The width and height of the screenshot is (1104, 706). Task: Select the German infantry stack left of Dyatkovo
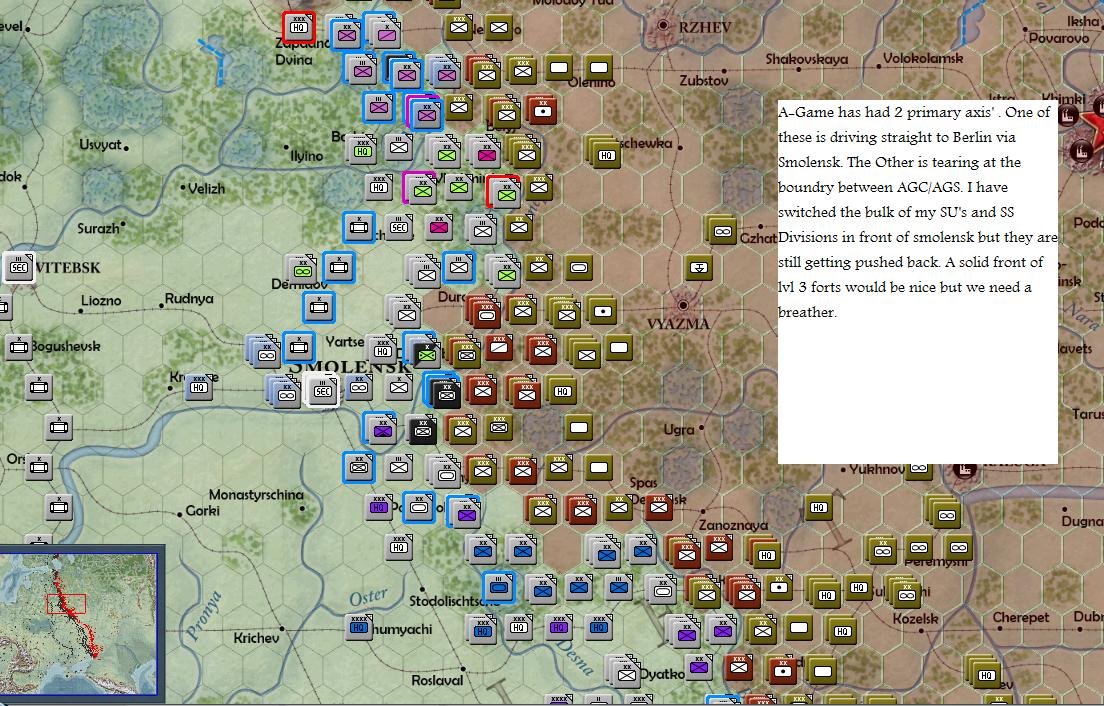(624, 672)
